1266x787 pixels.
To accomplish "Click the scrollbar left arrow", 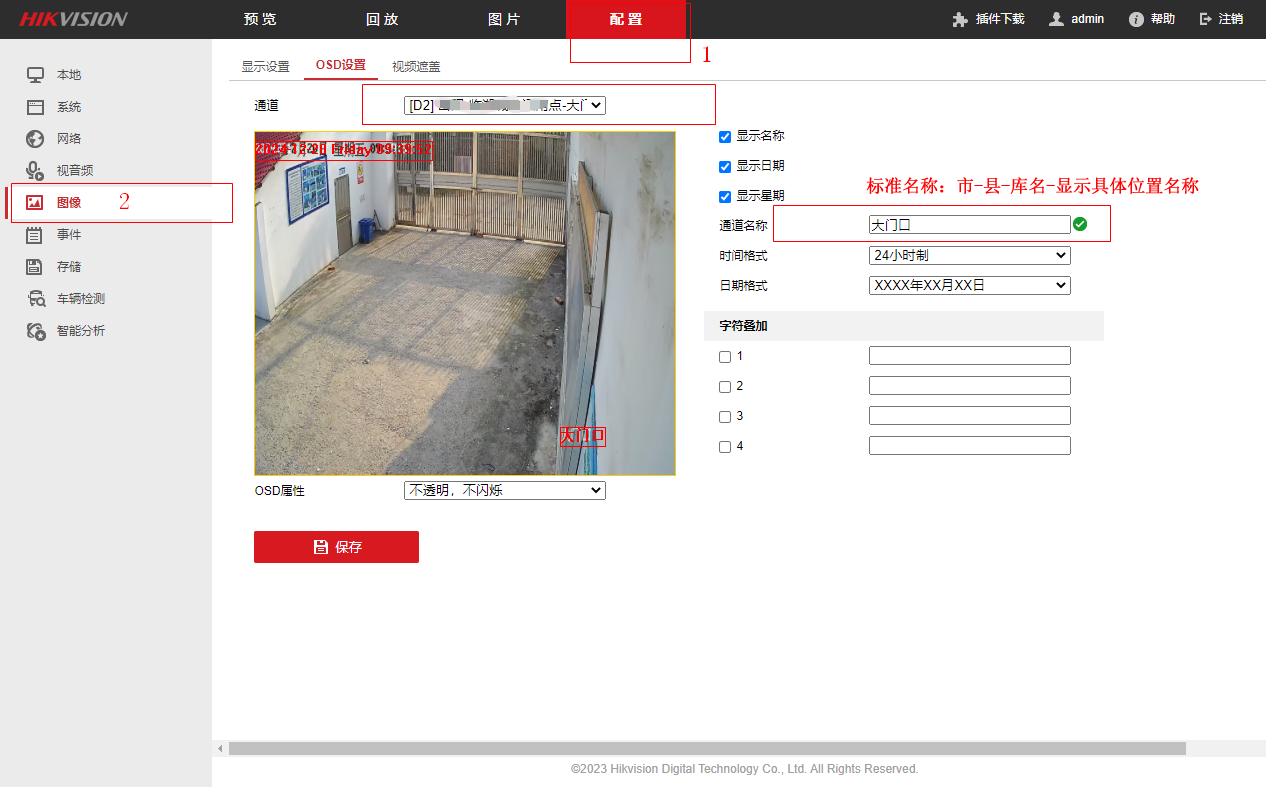I will tap(220, 748).
